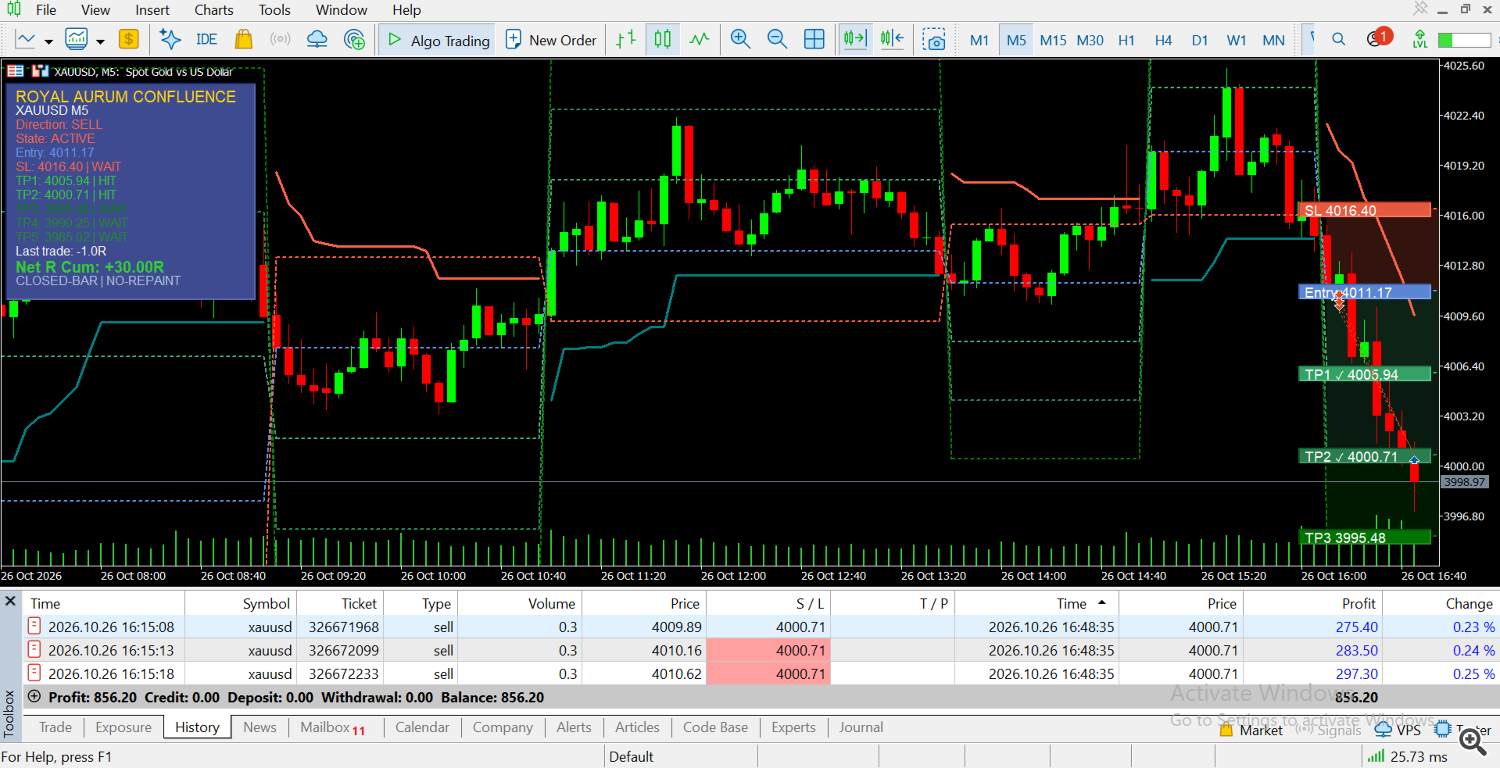Switch chart to line chart style

[x=699, y=40]
